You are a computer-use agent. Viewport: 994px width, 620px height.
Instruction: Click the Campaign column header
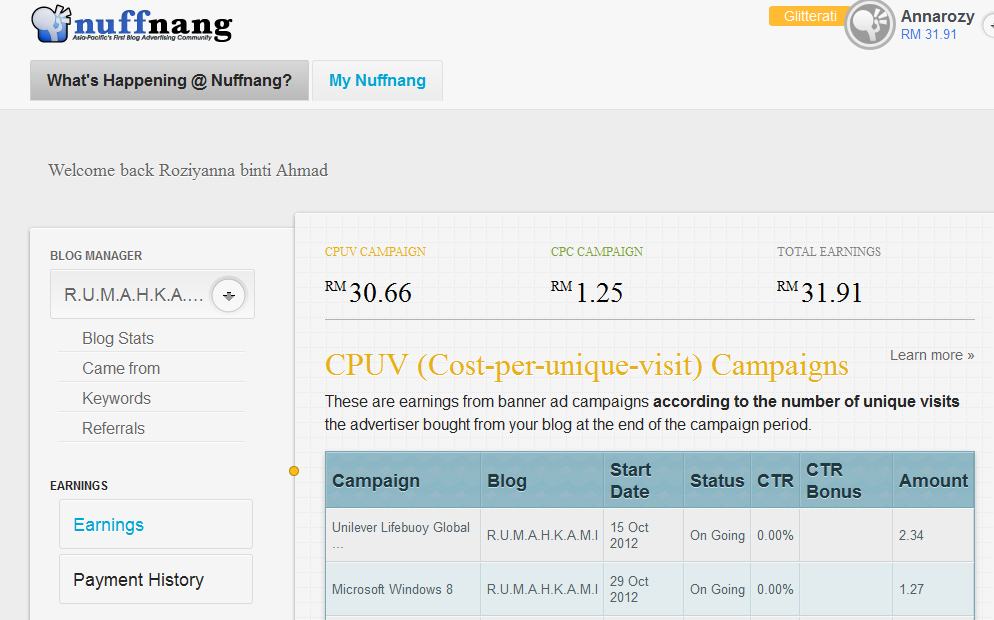[x=403, y=480]
